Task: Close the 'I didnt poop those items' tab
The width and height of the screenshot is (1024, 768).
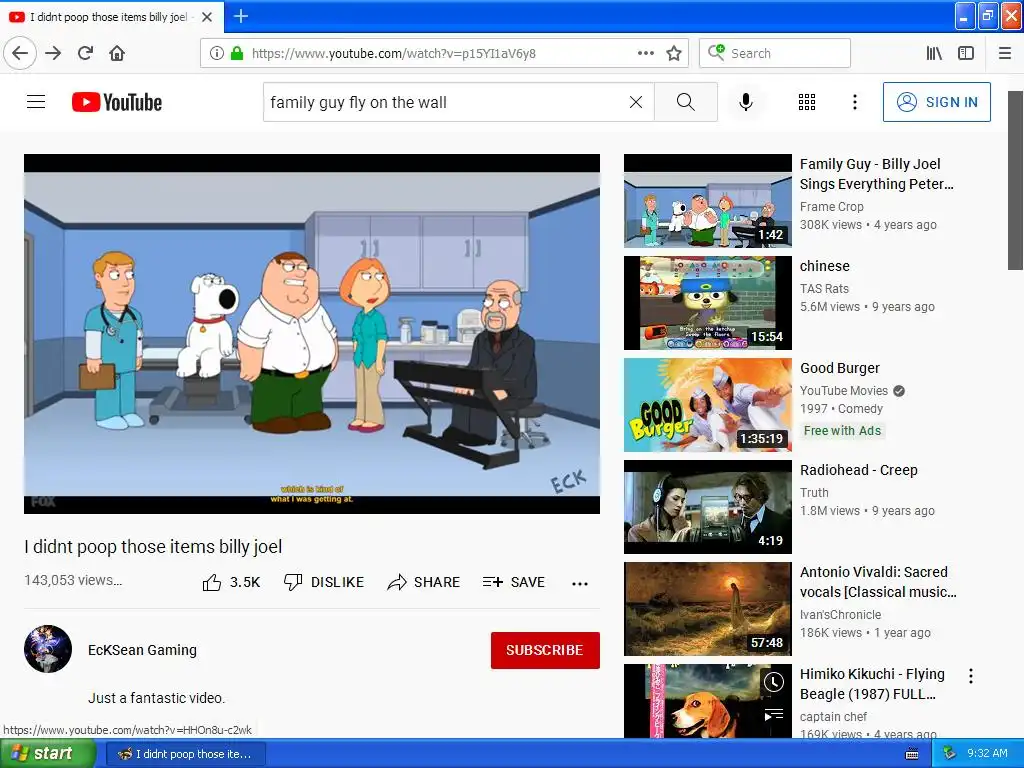Action: 207,17
